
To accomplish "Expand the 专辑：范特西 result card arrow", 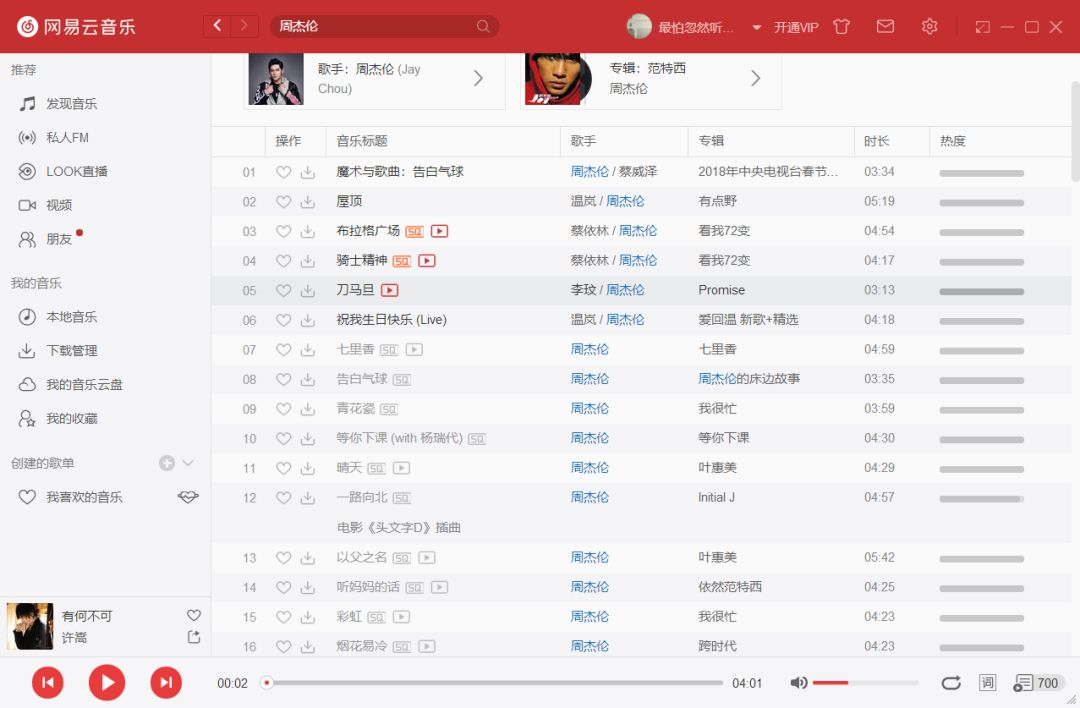I will [756, 78].
